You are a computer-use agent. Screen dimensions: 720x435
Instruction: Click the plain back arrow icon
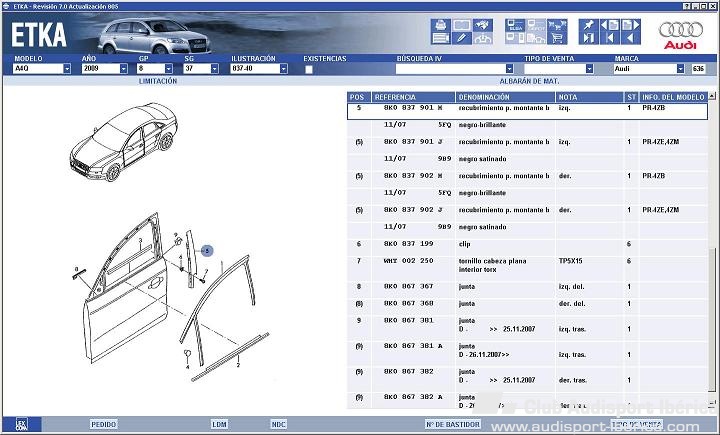pos(630,38)
